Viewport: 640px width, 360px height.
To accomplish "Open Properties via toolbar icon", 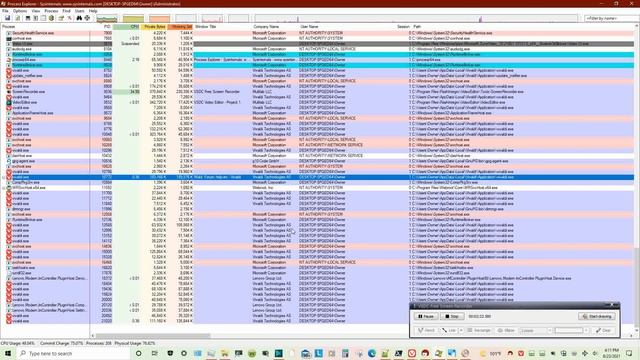I will pos(61,18).
